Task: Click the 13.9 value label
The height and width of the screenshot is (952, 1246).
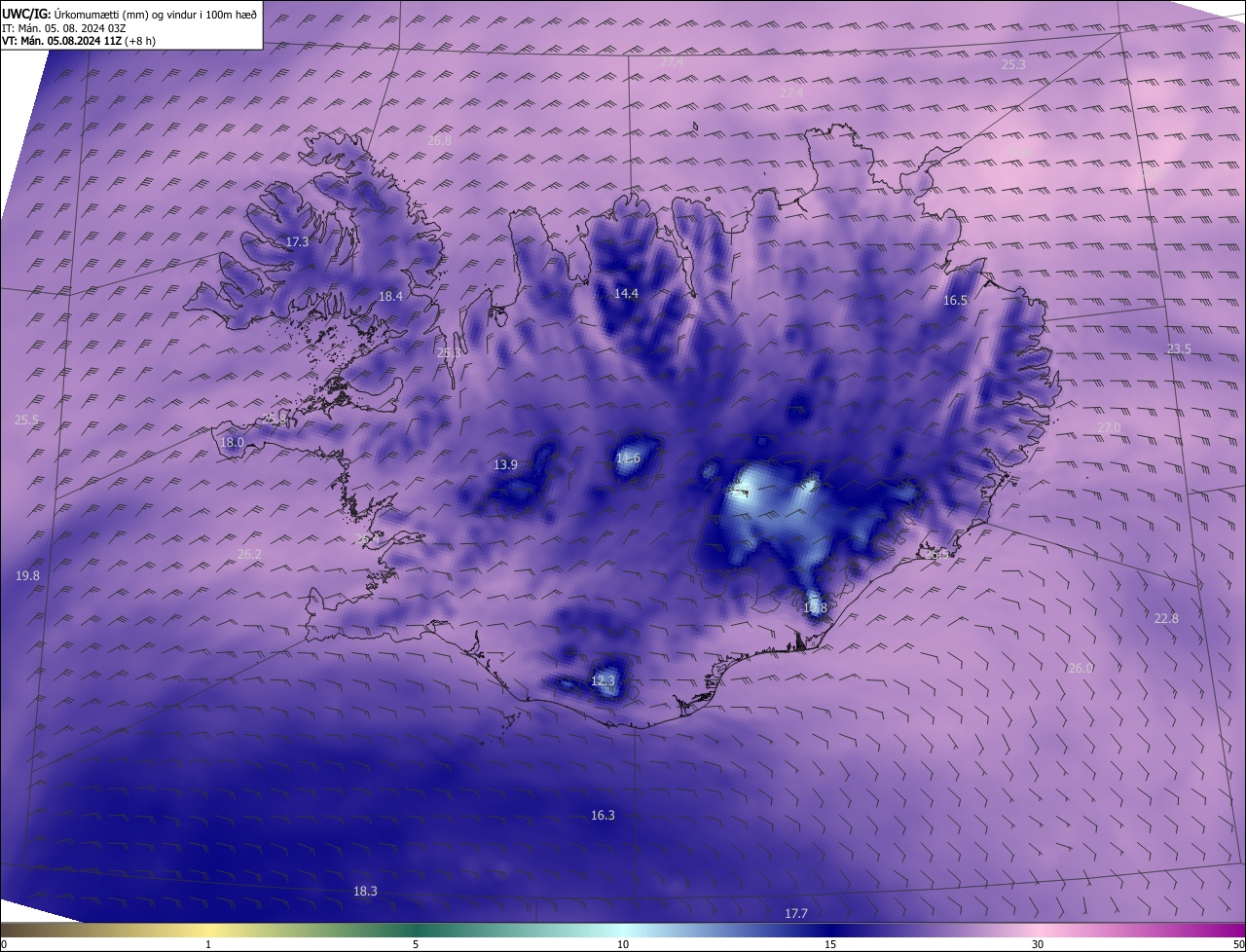Action: (505, 464)
